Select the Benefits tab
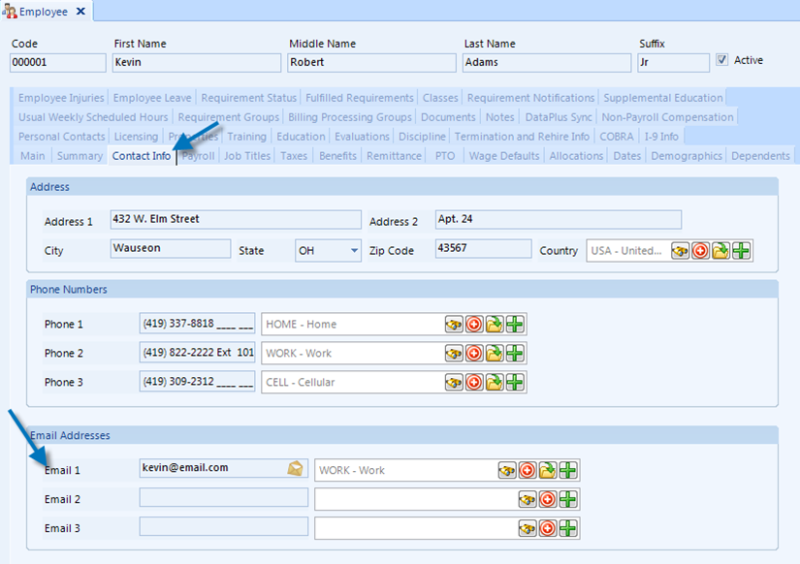800x564 pixels. 337,156
